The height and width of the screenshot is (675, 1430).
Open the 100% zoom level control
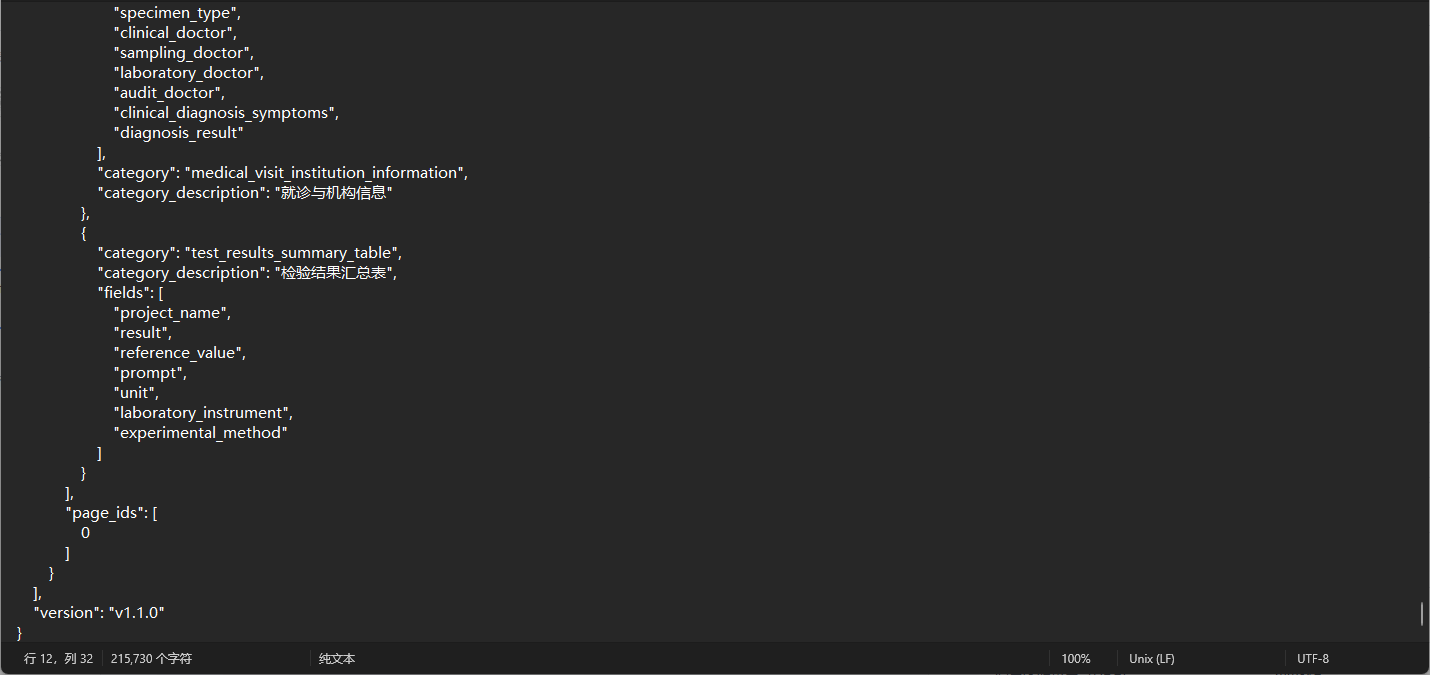pos(1076,659)
